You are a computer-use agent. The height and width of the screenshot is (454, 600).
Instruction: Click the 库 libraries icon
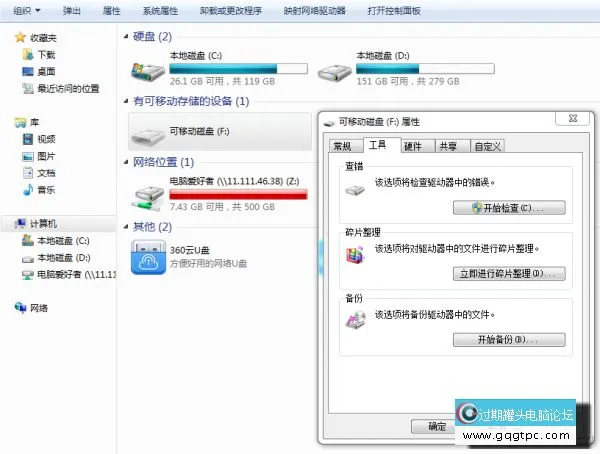20,122
